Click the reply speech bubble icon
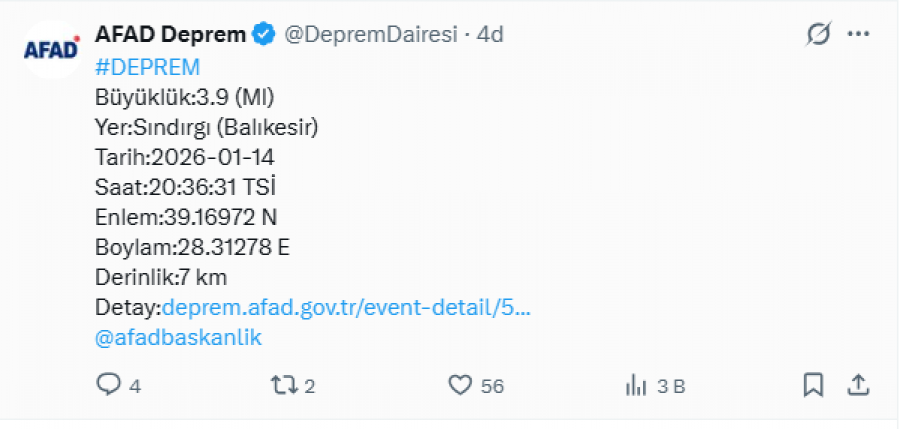Viewport: 900px width, 429px height. [x=108, y=385]
